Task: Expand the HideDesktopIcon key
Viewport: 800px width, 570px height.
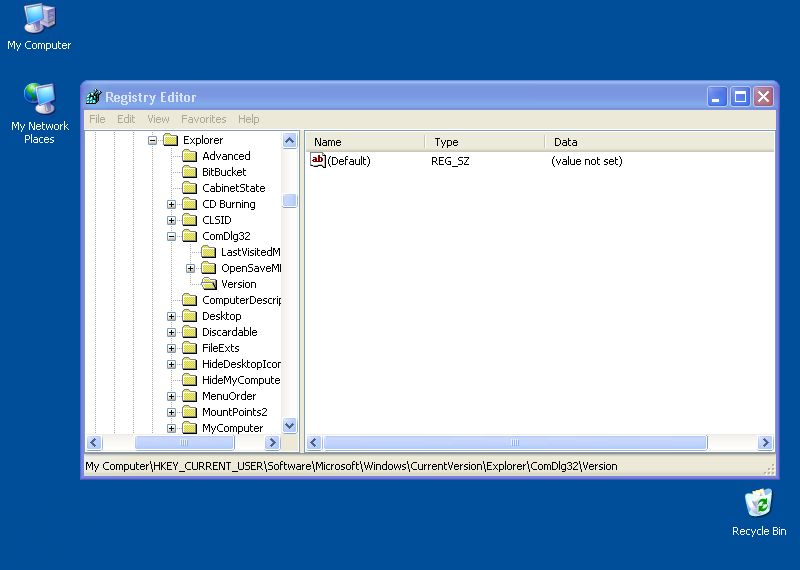Action: point(171,364)
